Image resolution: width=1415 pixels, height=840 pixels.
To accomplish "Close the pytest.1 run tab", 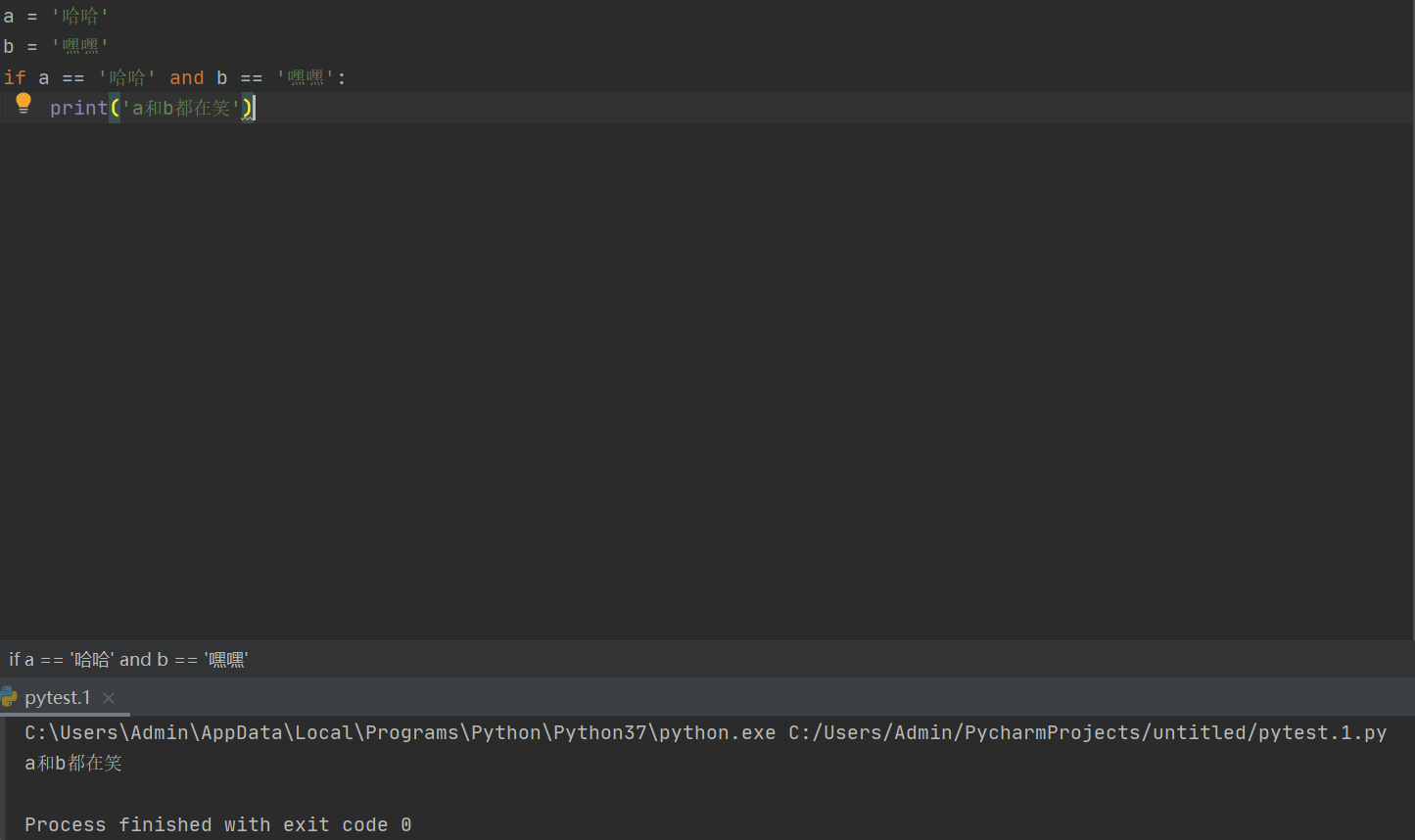I will point(109,698).
